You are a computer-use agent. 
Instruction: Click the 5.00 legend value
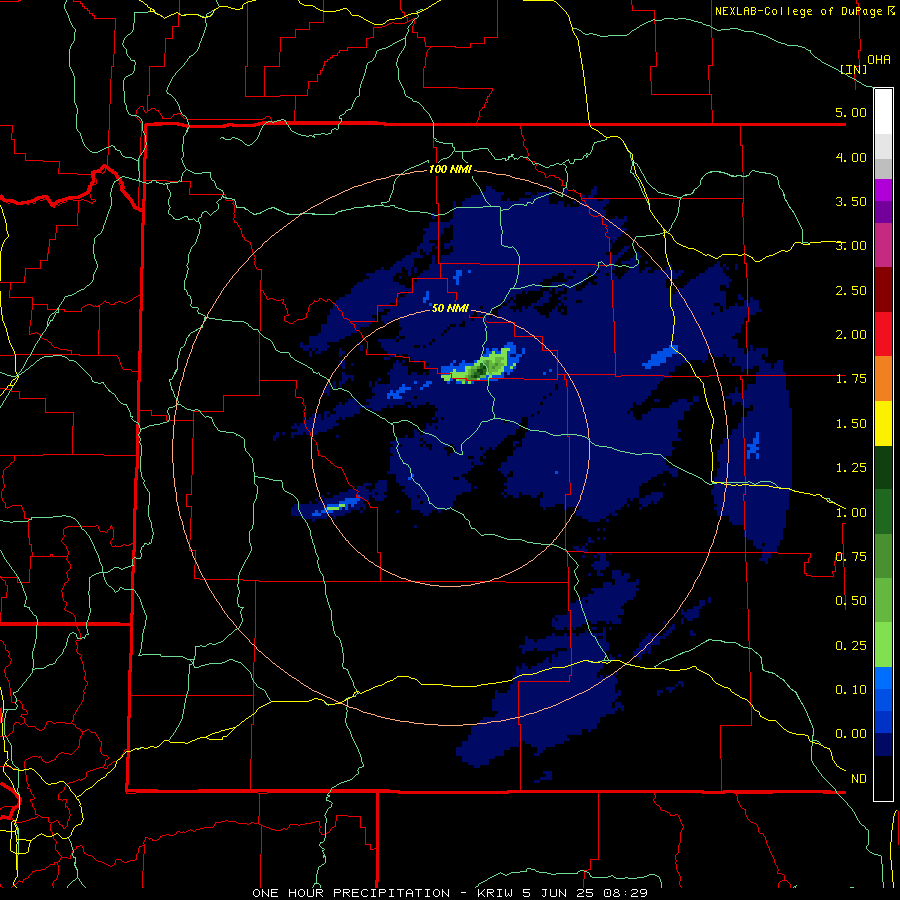tap(851, 112)
